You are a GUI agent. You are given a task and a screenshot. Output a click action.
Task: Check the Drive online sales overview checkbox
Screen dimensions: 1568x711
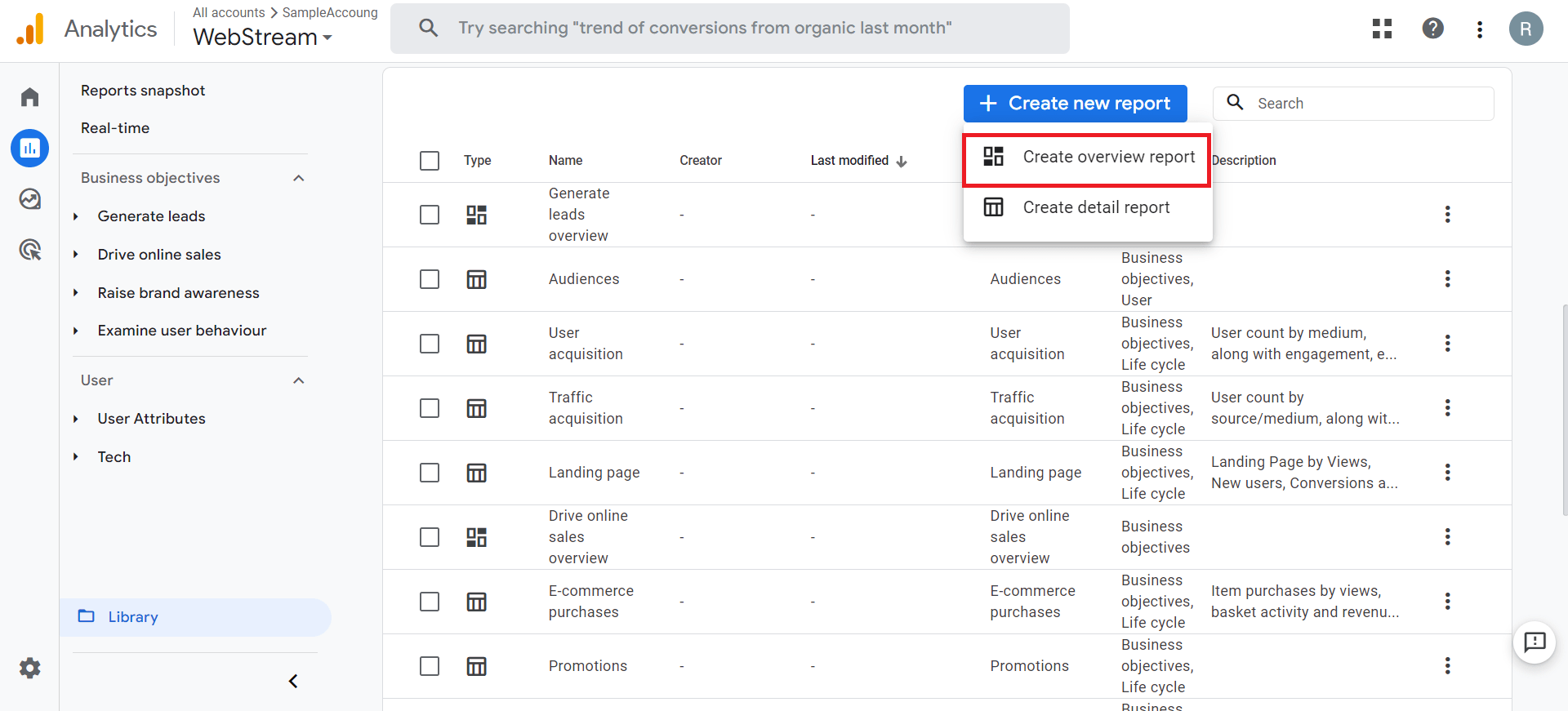pos(430,537)
